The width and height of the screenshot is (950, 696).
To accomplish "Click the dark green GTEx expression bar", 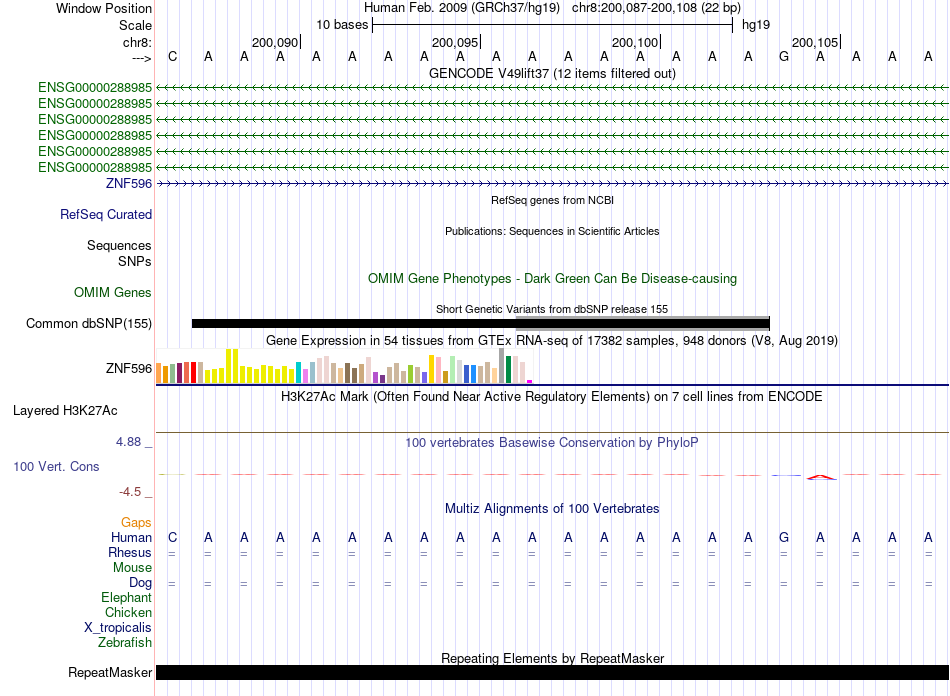I will coord(508,370).
